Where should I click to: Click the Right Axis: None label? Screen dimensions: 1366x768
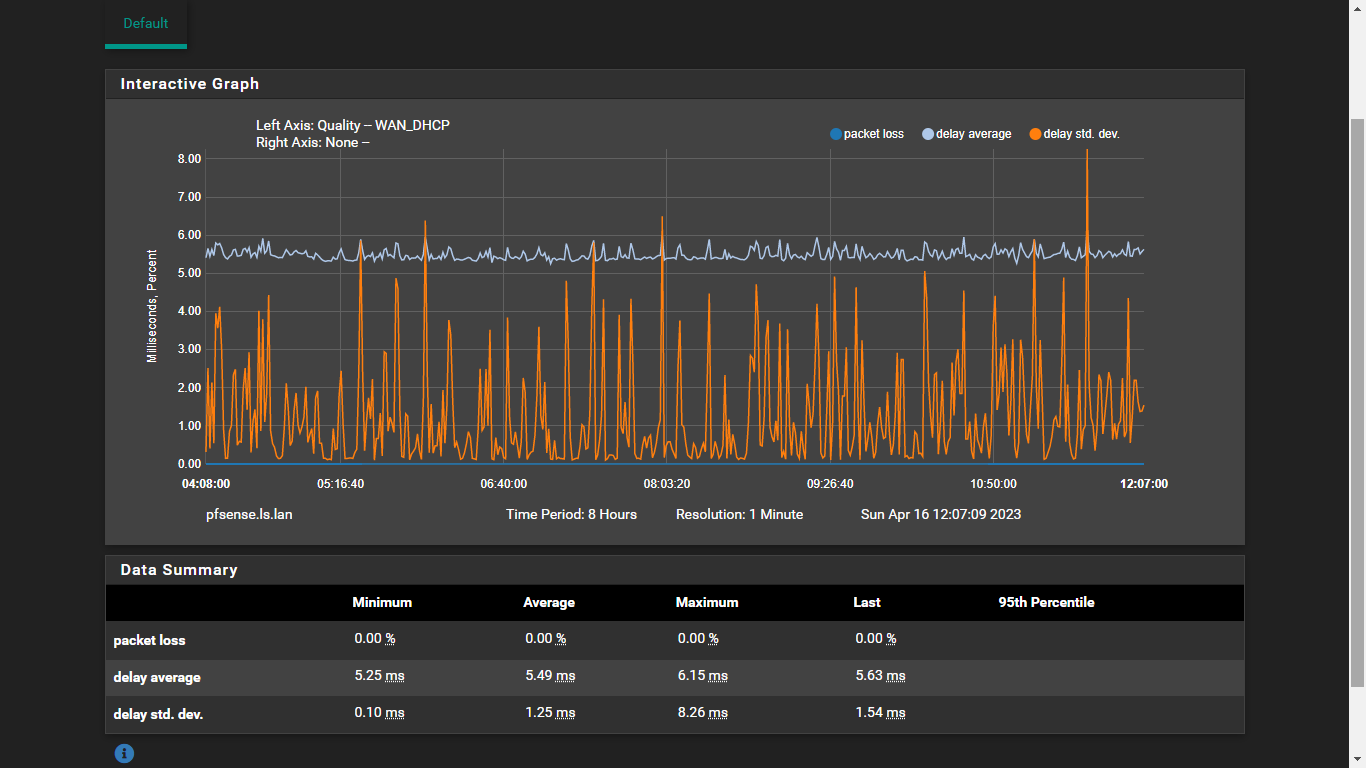pos(313,142)
